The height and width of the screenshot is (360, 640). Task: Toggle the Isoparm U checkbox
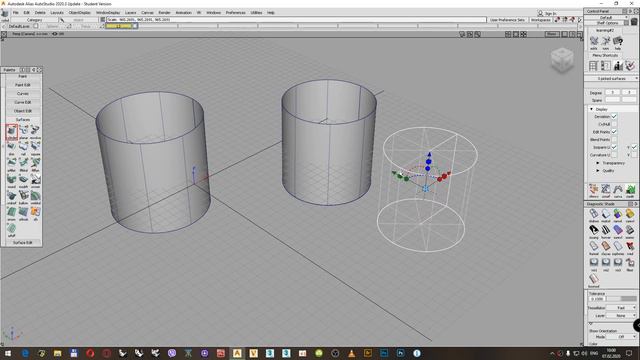click(x=614, y=147)
